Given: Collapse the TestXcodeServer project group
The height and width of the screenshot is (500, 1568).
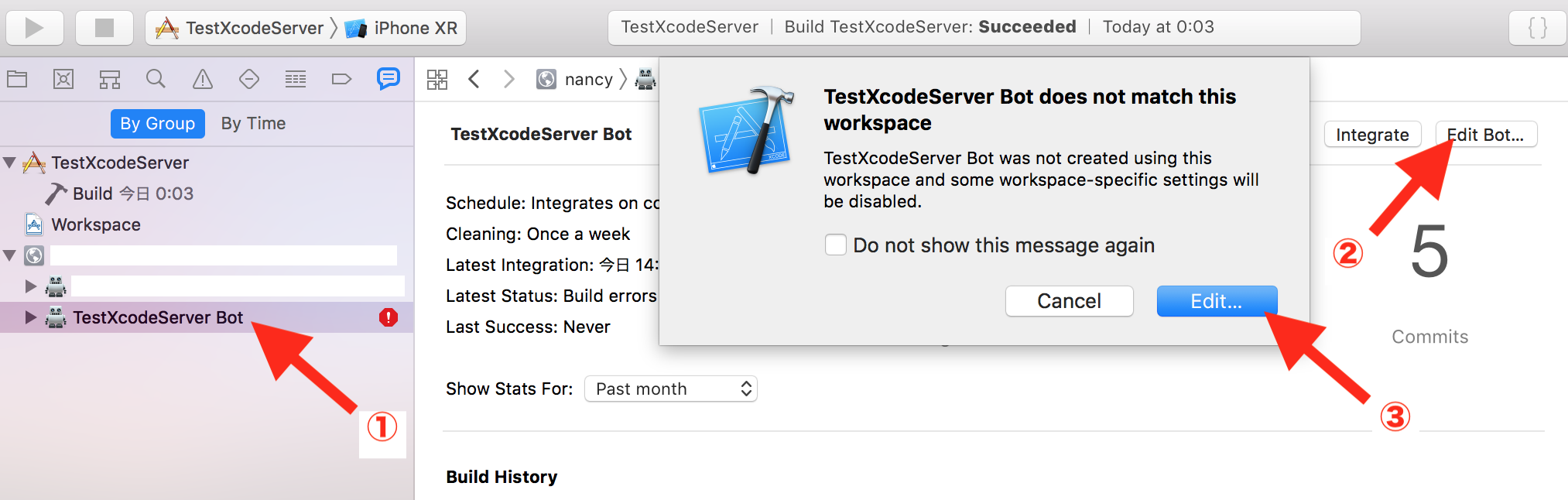Looking at the screenshot, I should (10, 163).
